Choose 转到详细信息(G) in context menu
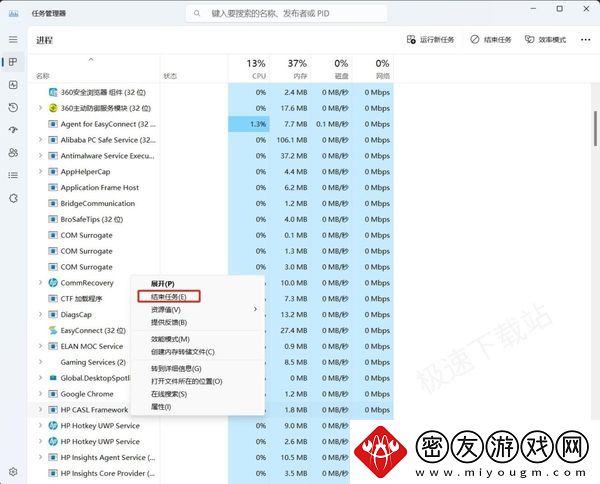The image size is (600, 484). point(197,368)
